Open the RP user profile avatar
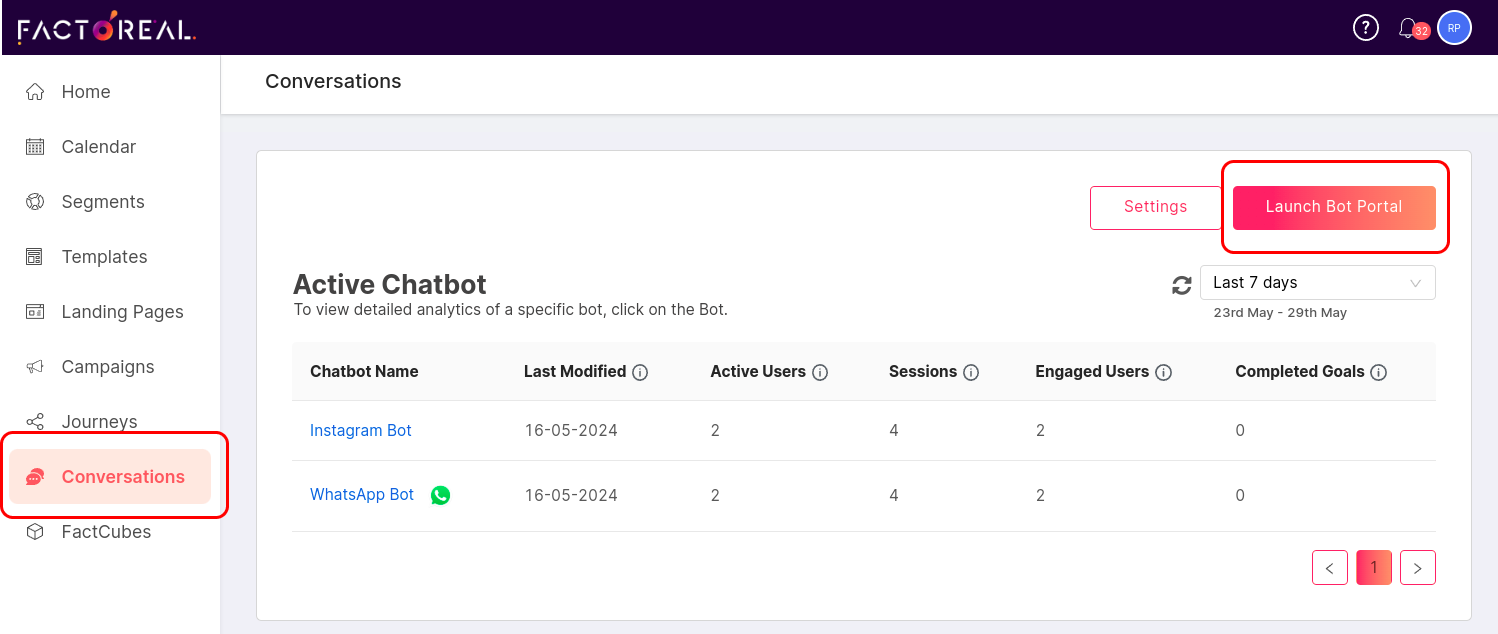Viewport: 1498px width, 634px height. [1454, 28]
